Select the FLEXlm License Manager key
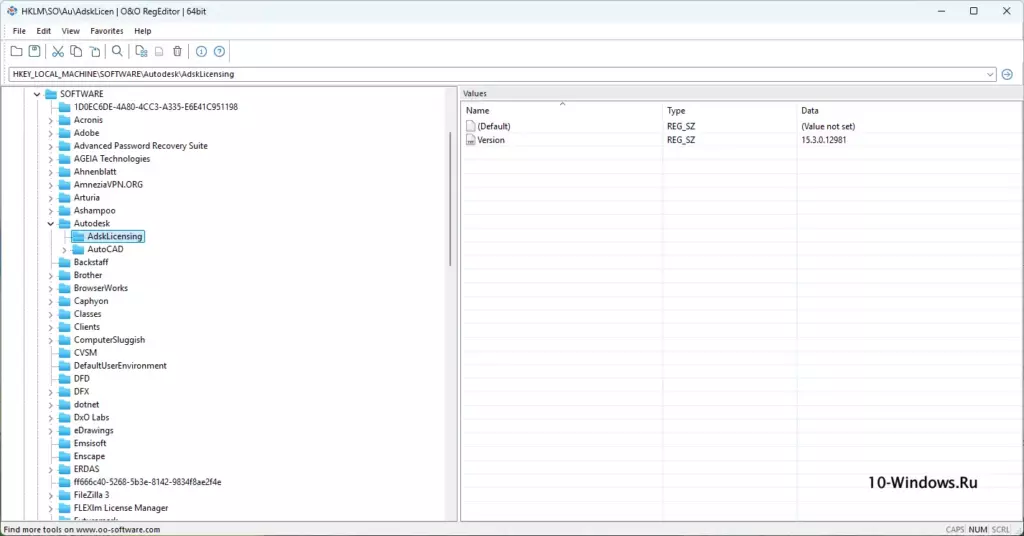This screenshot has height=536, width=1024. 121,508
